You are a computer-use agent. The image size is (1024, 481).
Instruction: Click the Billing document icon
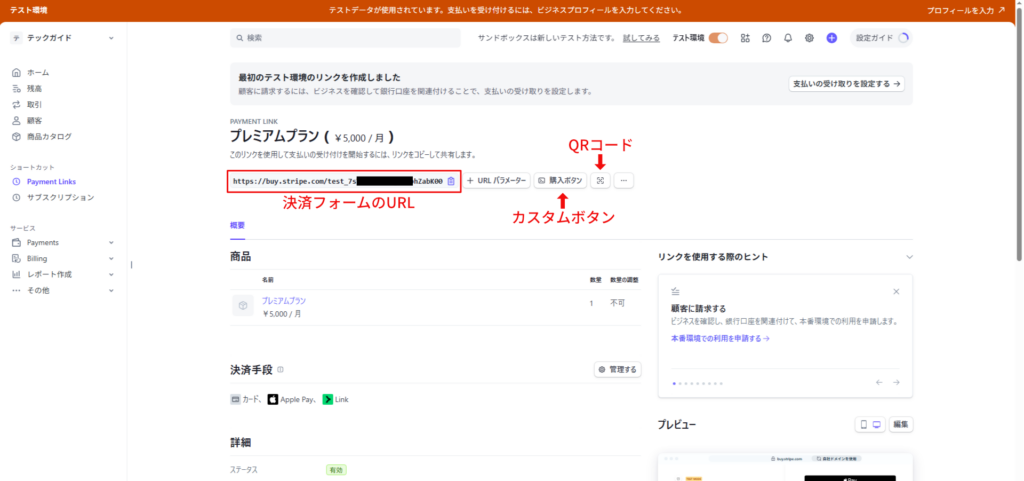click(x=17, y=258)
